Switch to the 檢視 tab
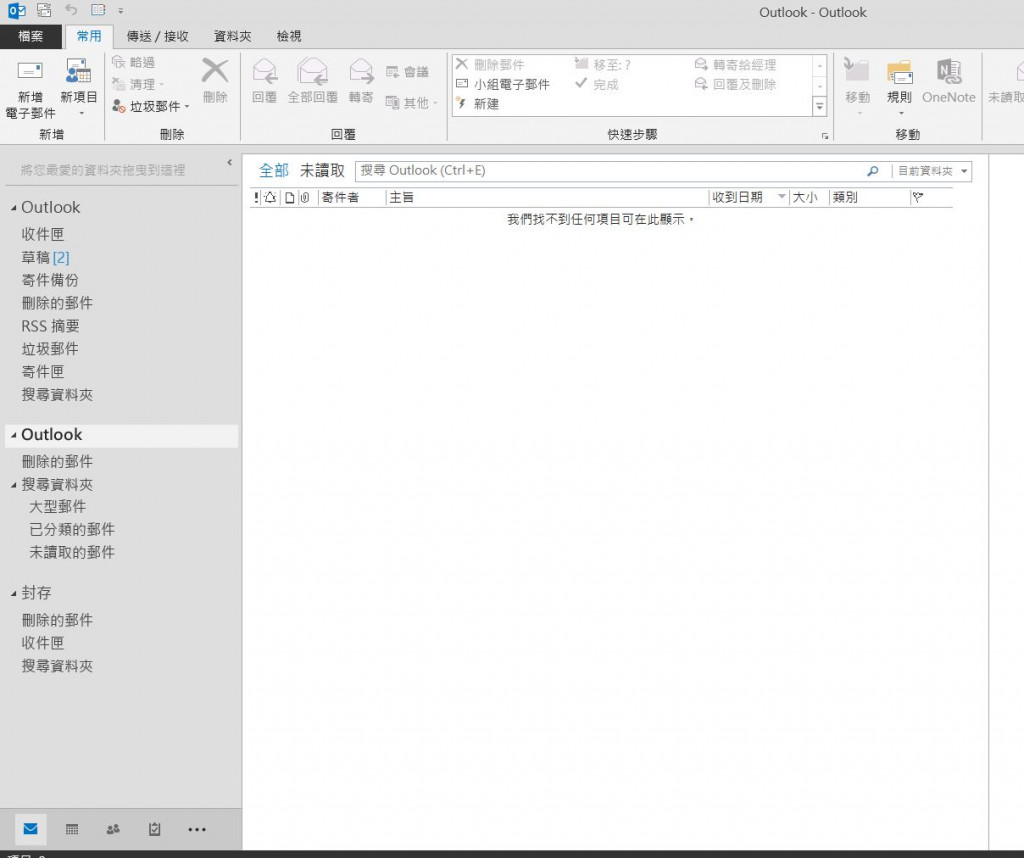 289,37
